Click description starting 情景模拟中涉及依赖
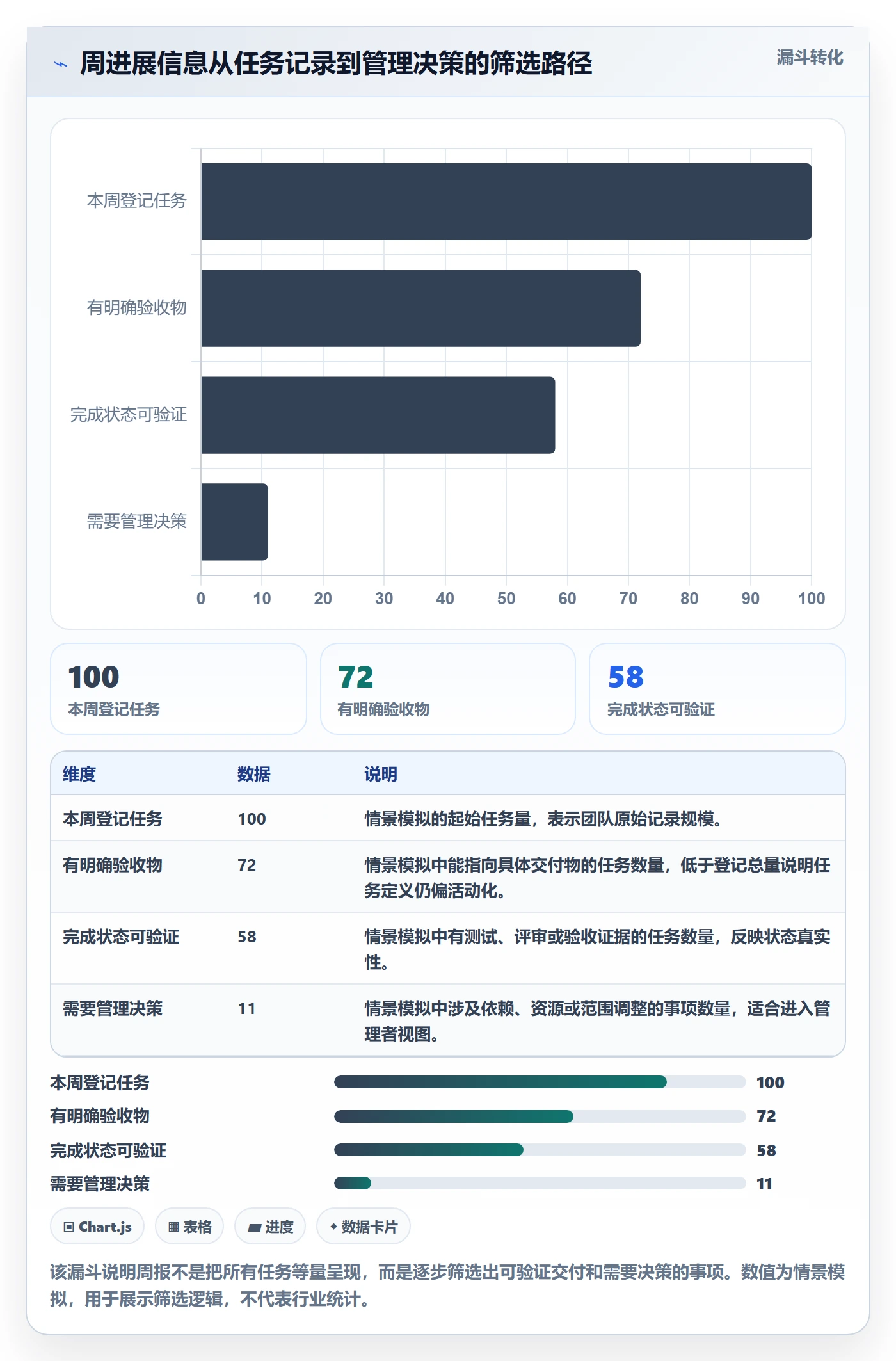Image resolution: width=896 pixels, height=1361 pixels. pyautogui.click(x=597, y=1021)
